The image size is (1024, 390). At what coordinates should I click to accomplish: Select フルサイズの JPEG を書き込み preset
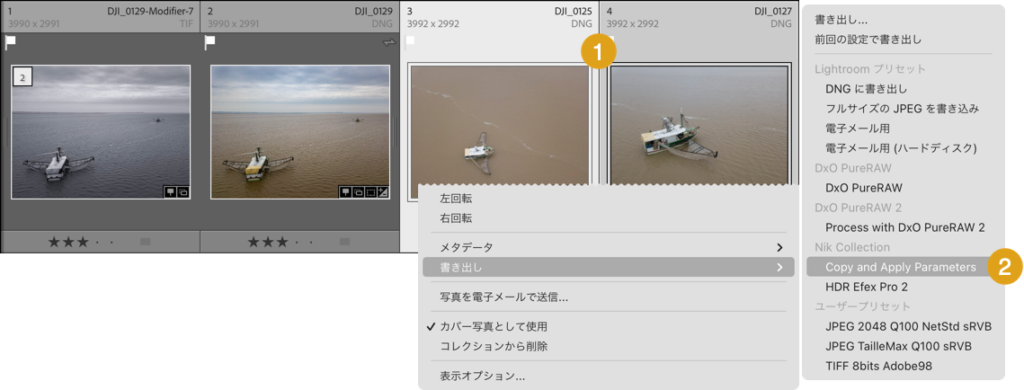click(x=903, y=108)
